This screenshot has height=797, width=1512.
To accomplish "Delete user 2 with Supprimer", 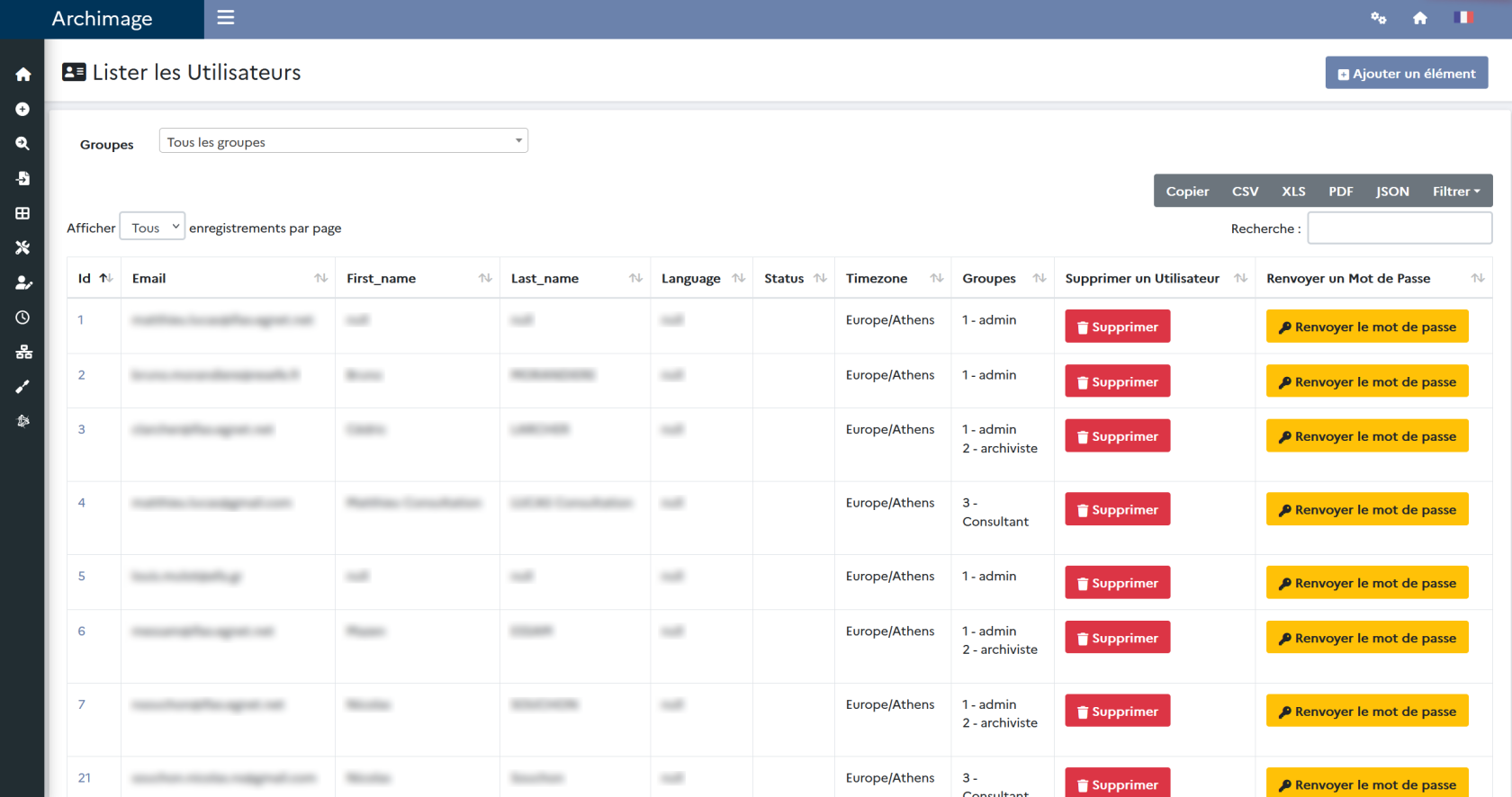I will coord(1117,381).
